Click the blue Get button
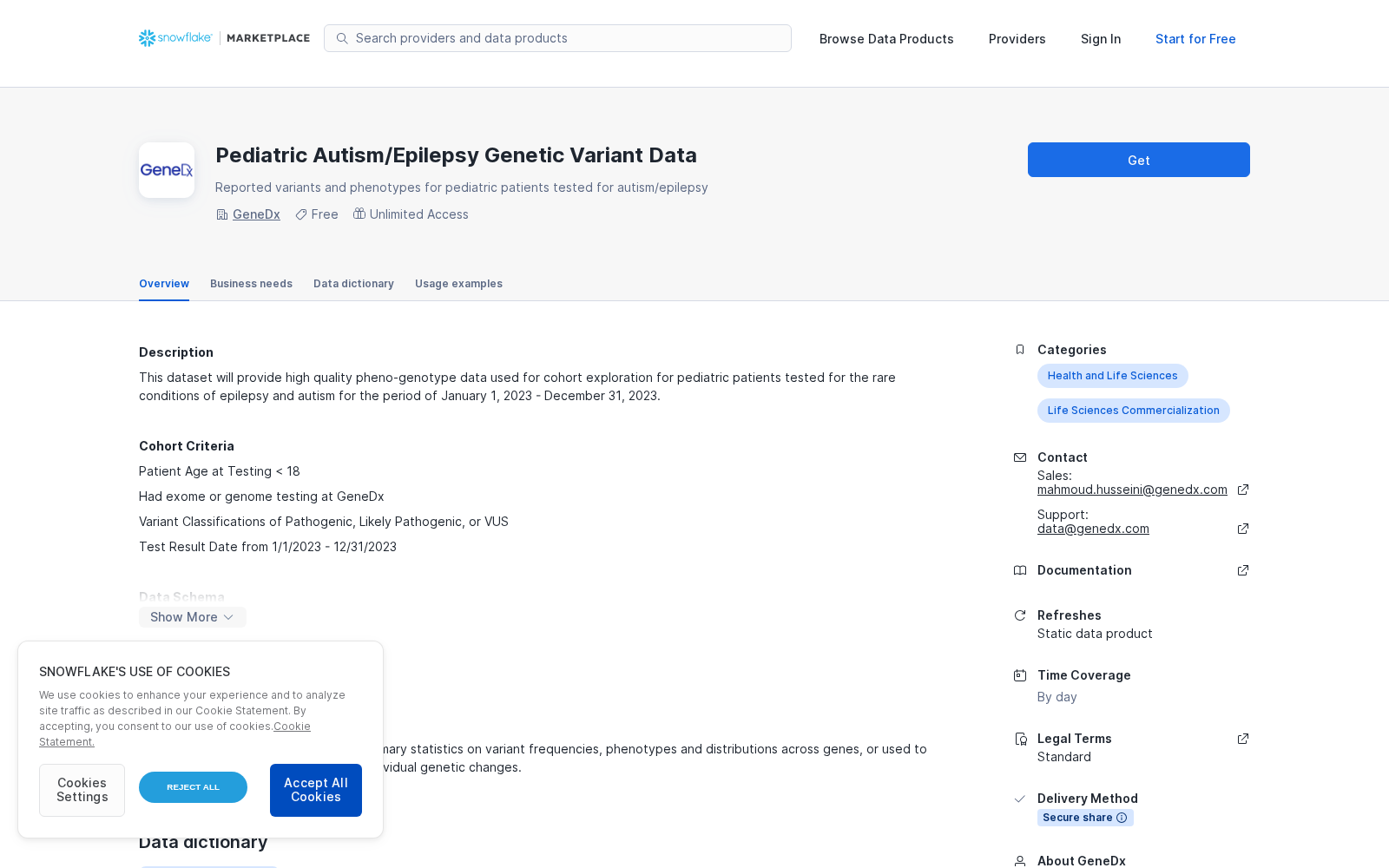 pos(1139,160)
